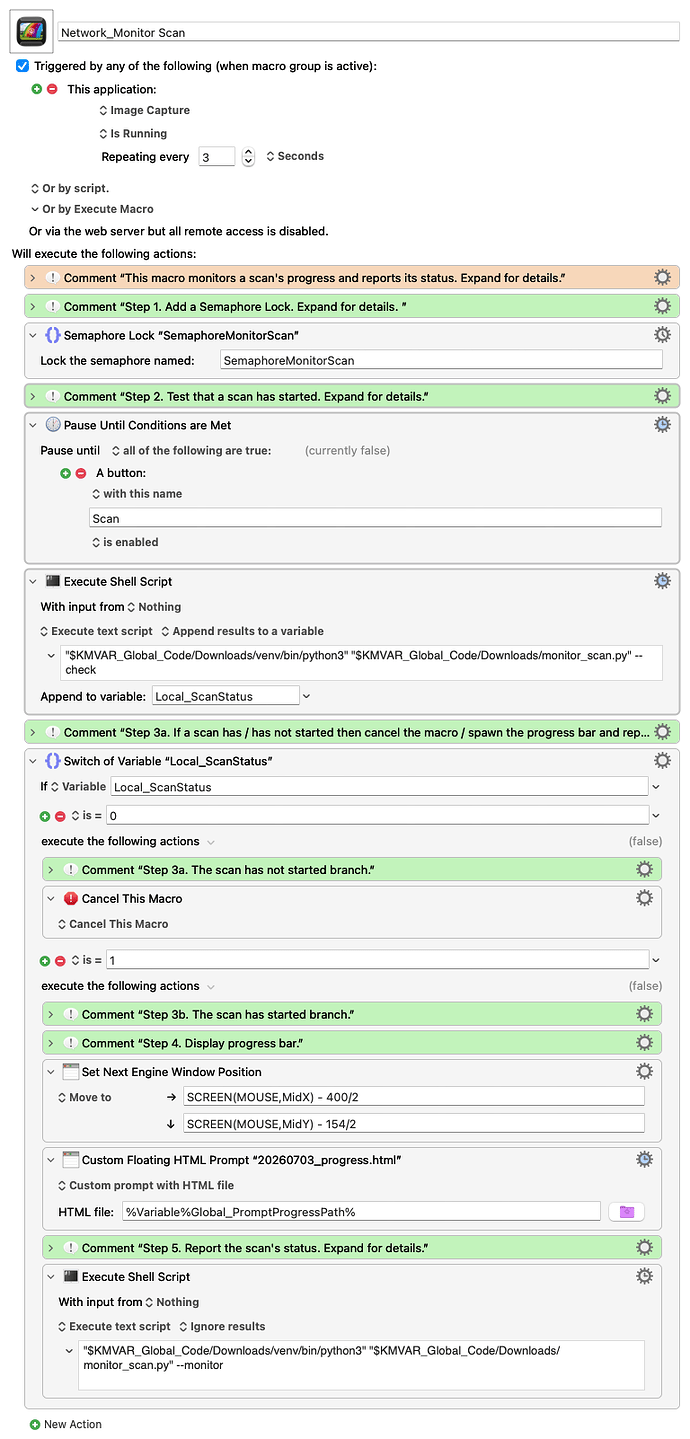Open gear menu for Set Next Engine Window Position
Image resolution: width=690 pixels, height=1439 pixels.
(644, 1071)
